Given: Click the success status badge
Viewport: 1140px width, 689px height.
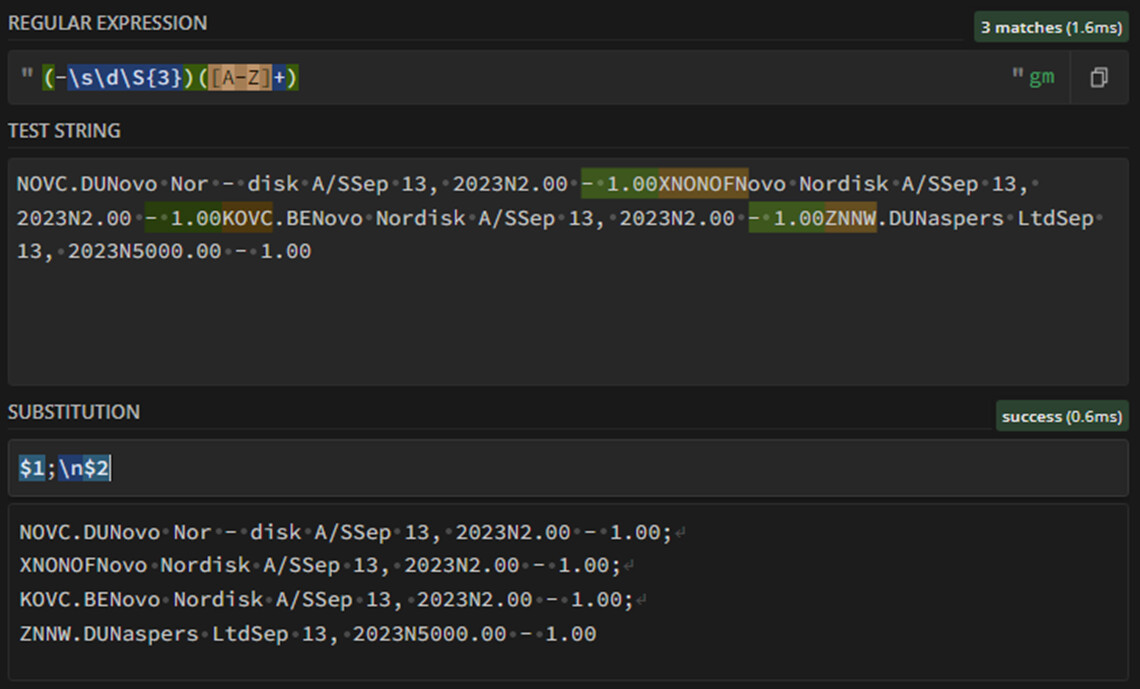Looking at the screenshot, I should [1062, 416].
